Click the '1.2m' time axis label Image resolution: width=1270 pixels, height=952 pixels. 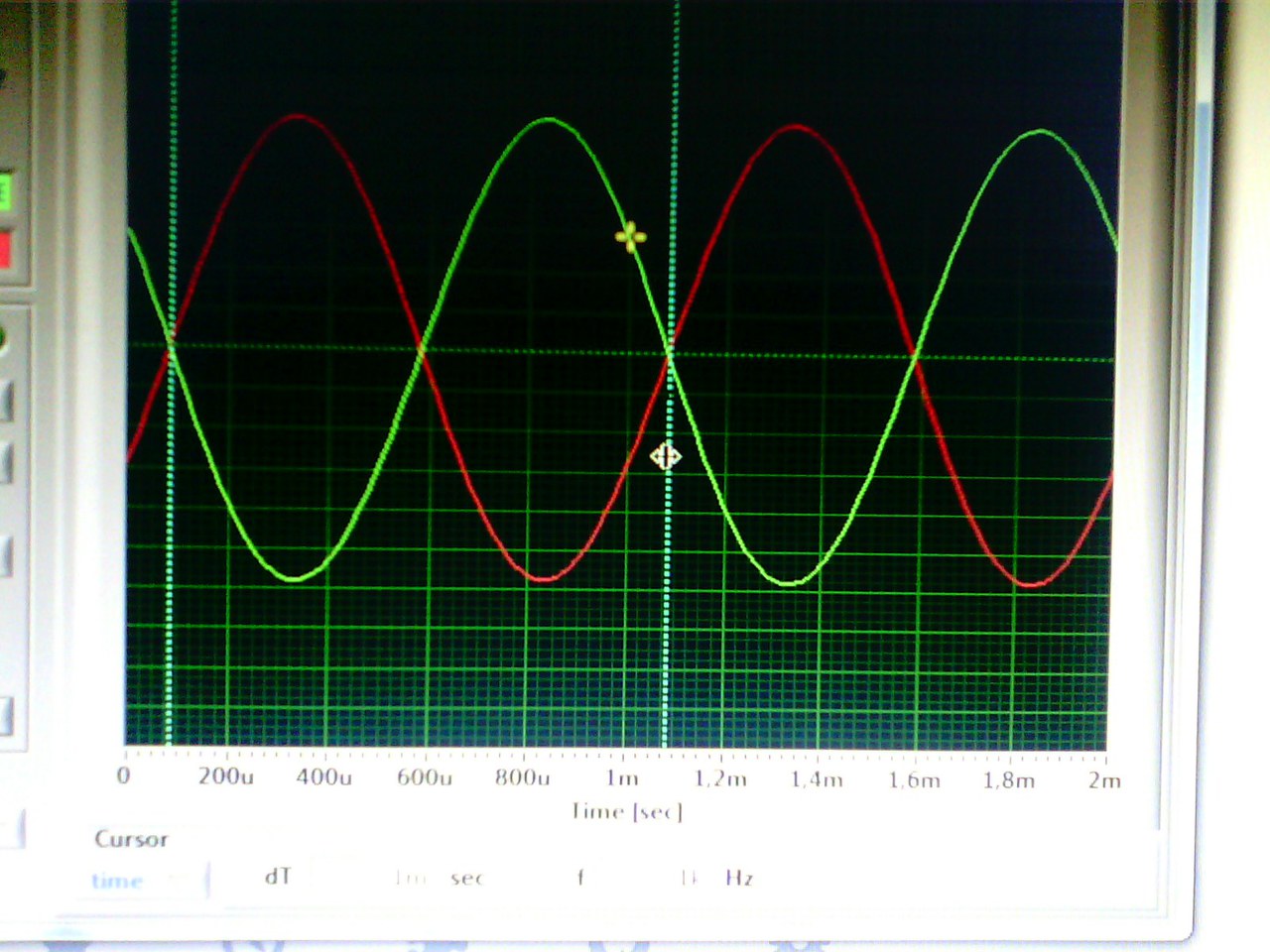(x=720, y=779)
